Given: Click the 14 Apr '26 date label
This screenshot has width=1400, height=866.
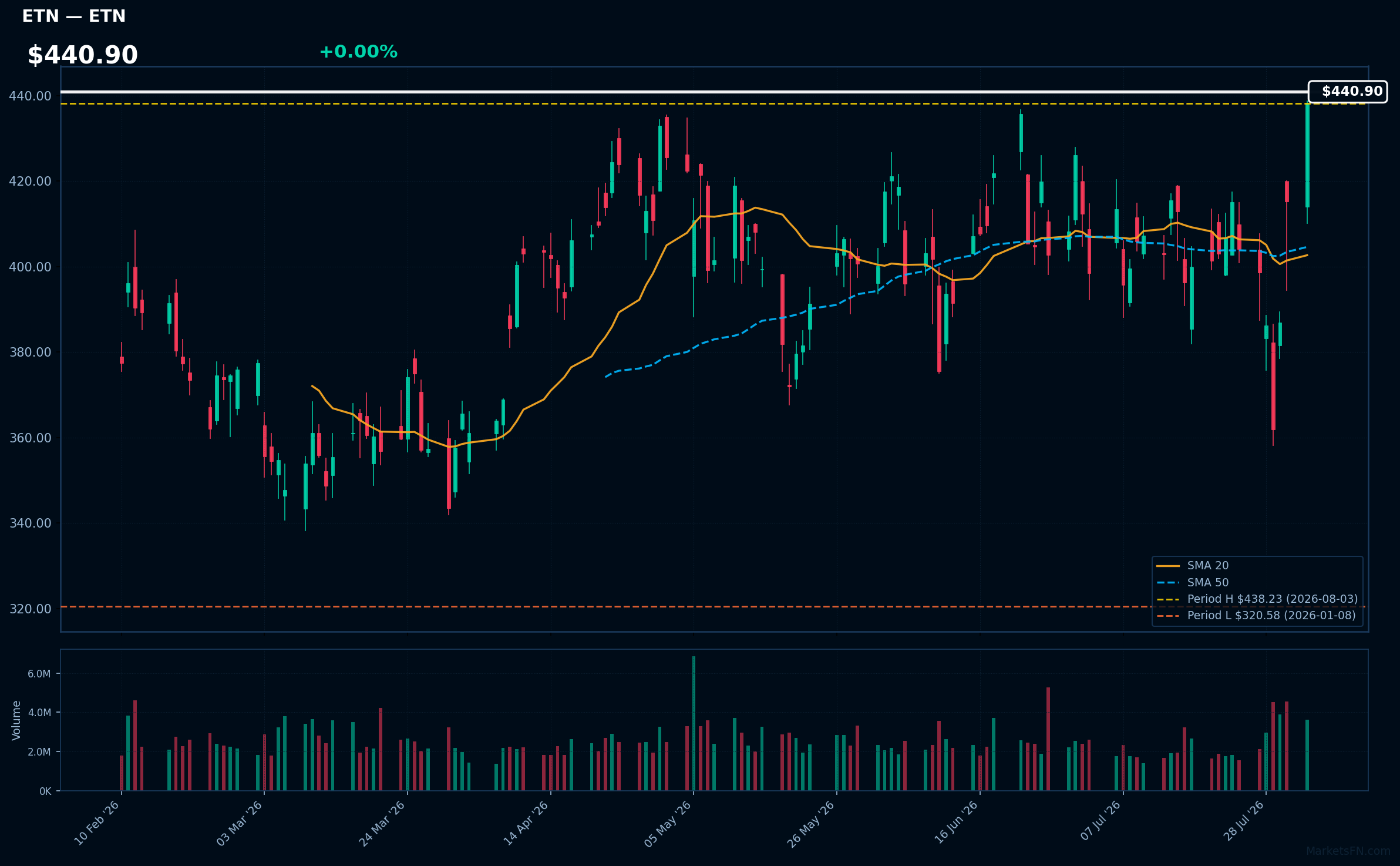Looking at the screenshot, I should point(526,823).
